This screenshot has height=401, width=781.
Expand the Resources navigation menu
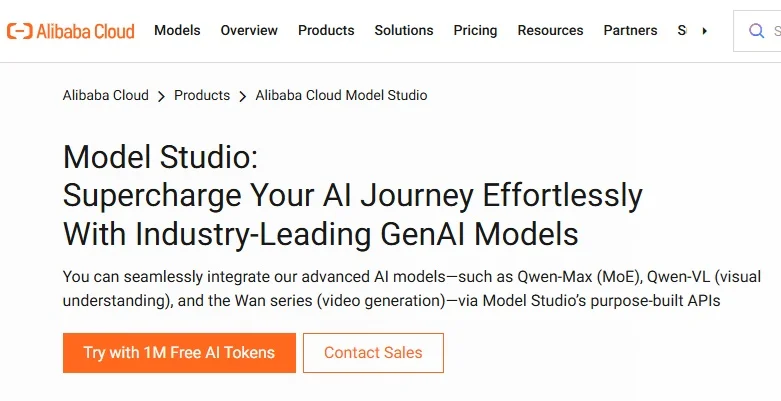tap(550, 31)
